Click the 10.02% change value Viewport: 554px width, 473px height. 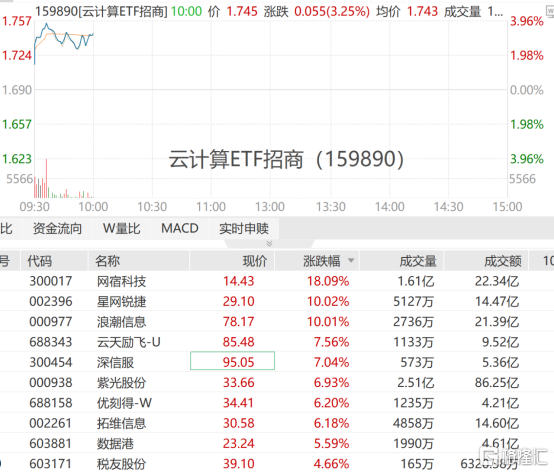coord(328,301)
